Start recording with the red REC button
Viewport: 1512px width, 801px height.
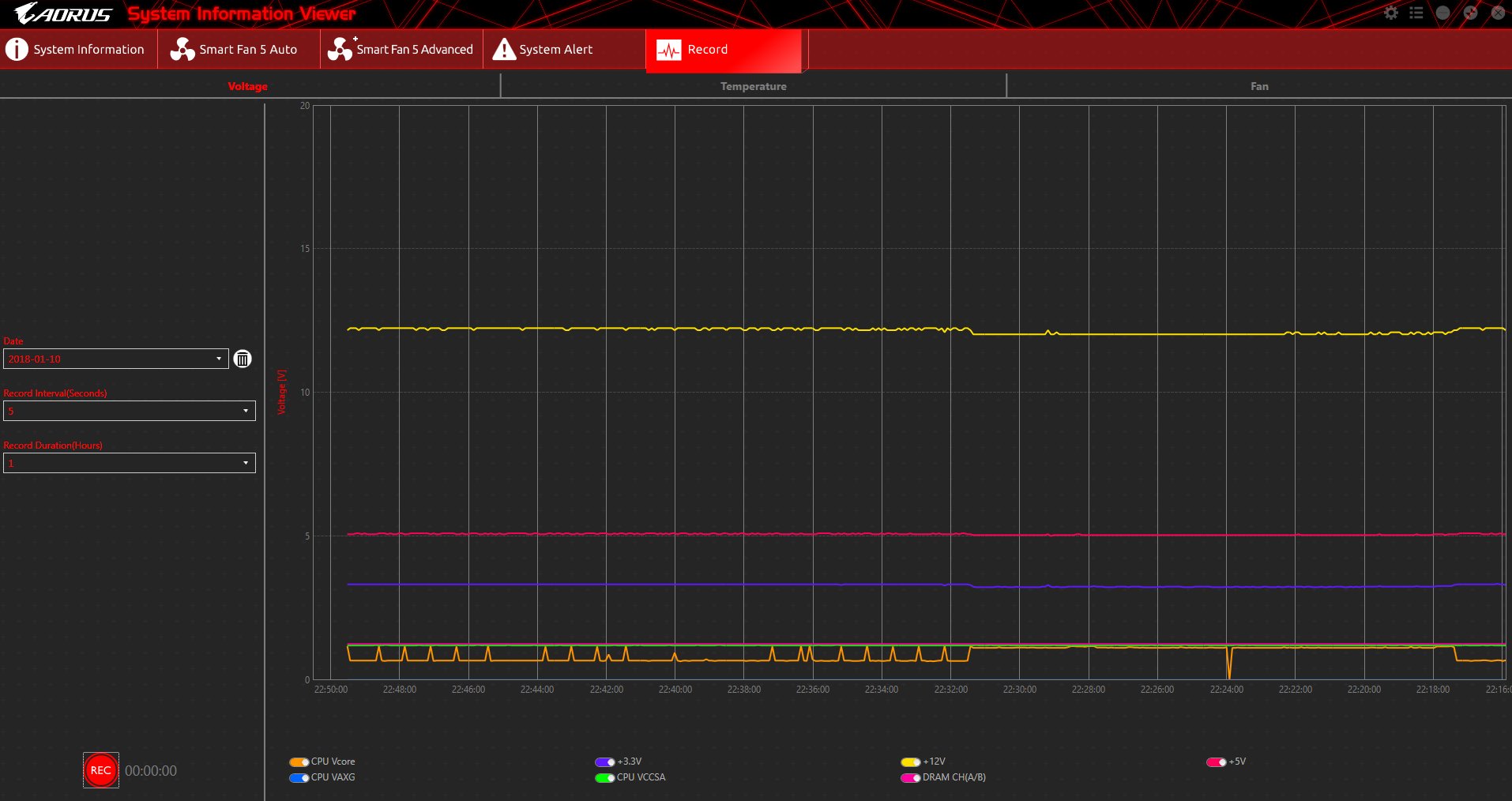100,770
